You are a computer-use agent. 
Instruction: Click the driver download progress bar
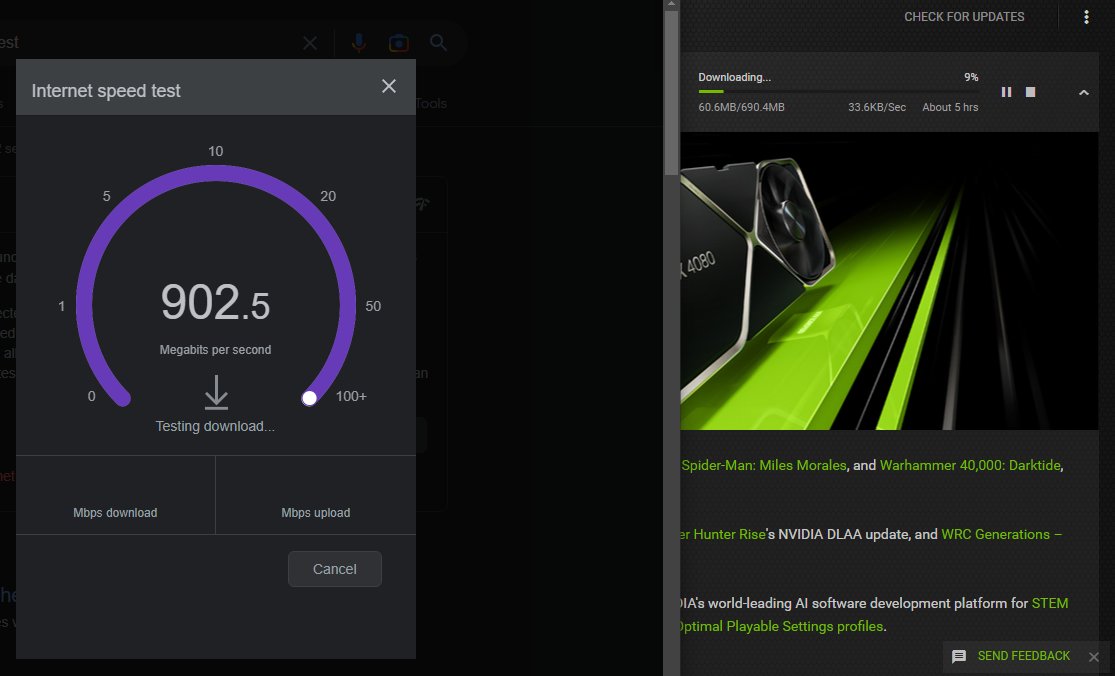(x=838, y=92)
